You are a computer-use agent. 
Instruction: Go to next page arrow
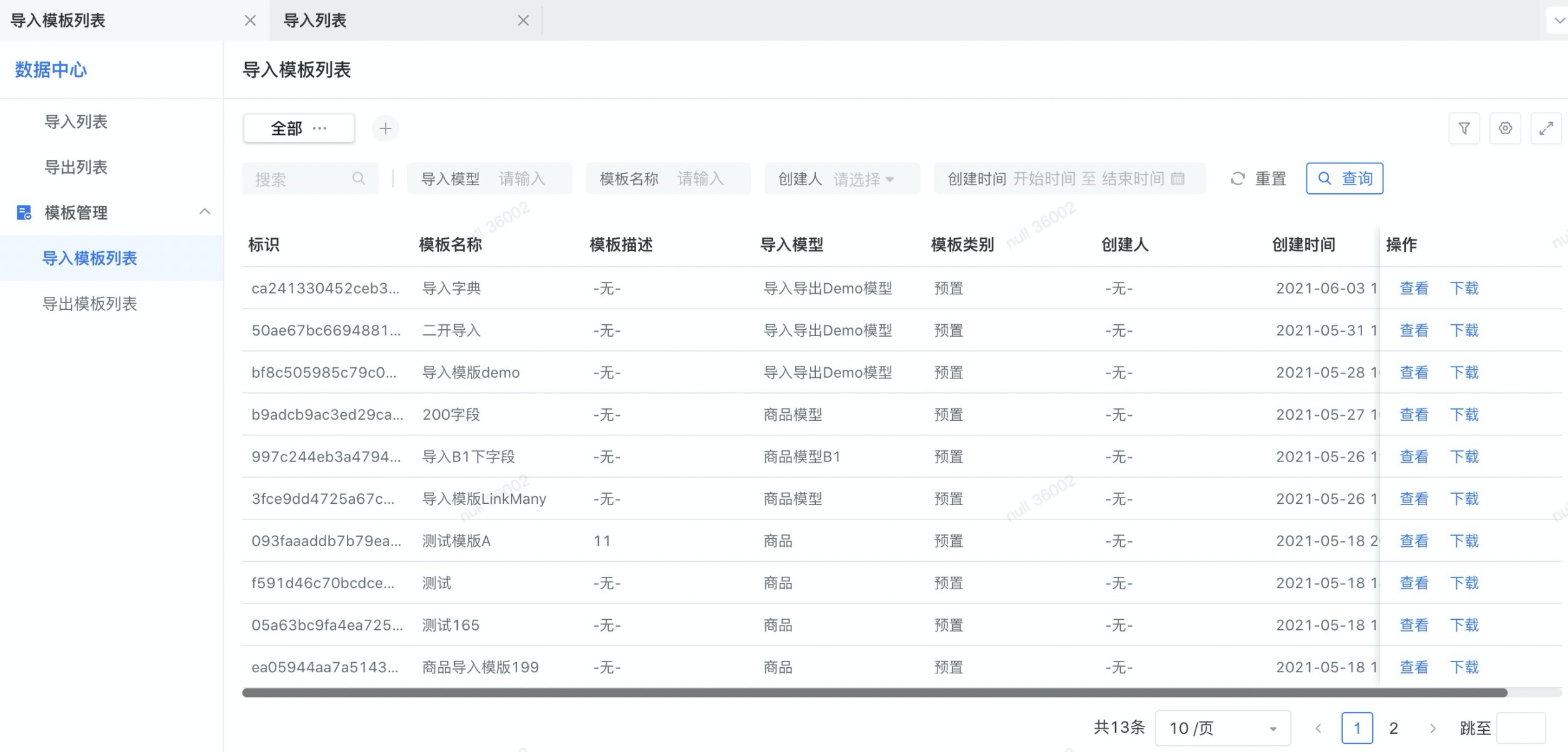pyautogui.click(x=1433, y=728)
